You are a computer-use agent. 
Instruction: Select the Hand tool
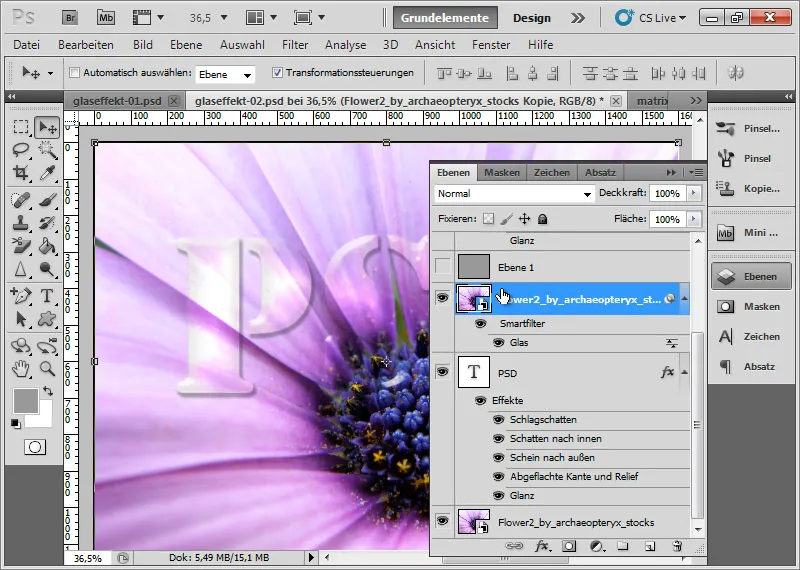tap(20, 368)
